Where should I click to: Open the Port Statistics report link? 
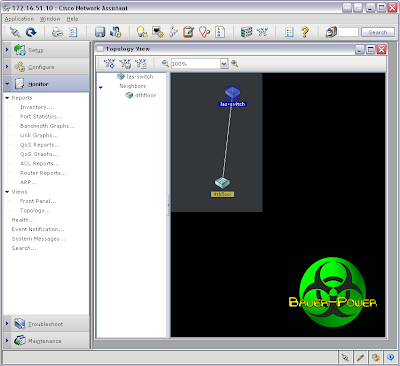click(41, 117)
